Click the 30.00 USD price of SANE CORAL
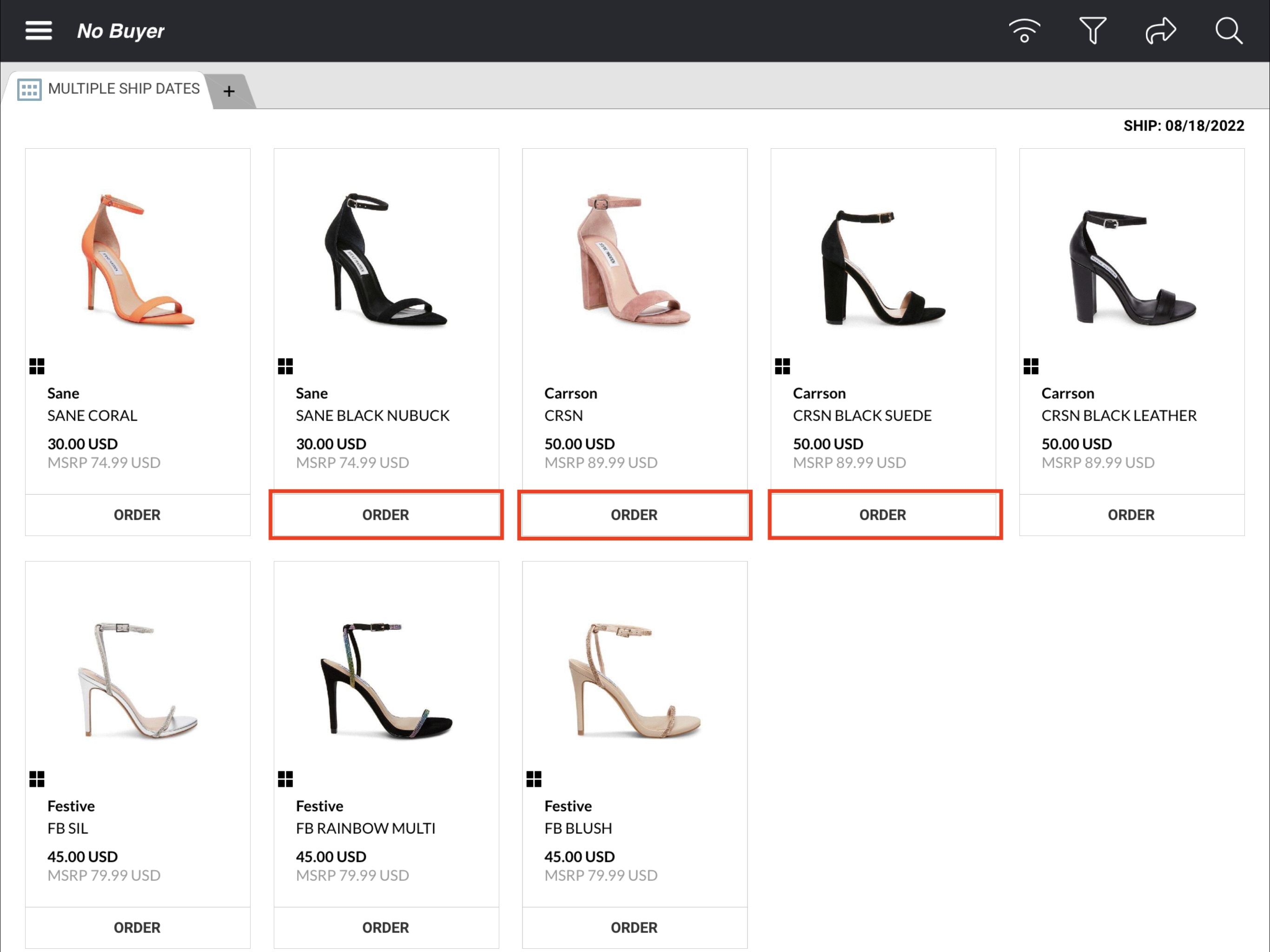Image resolution: width=1270 pixels, height=952 pixels. tap(83, 444)
